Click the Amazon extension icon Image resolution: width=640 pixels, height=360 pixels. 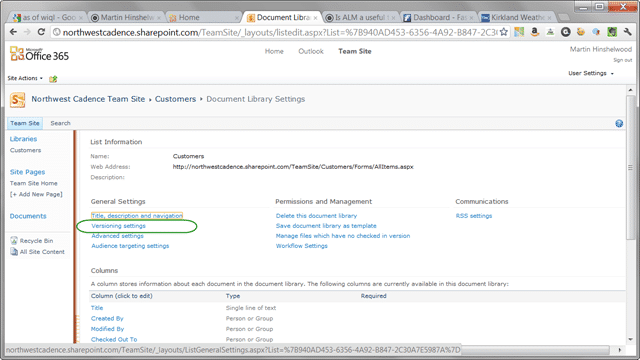click(x=534, y=32)
